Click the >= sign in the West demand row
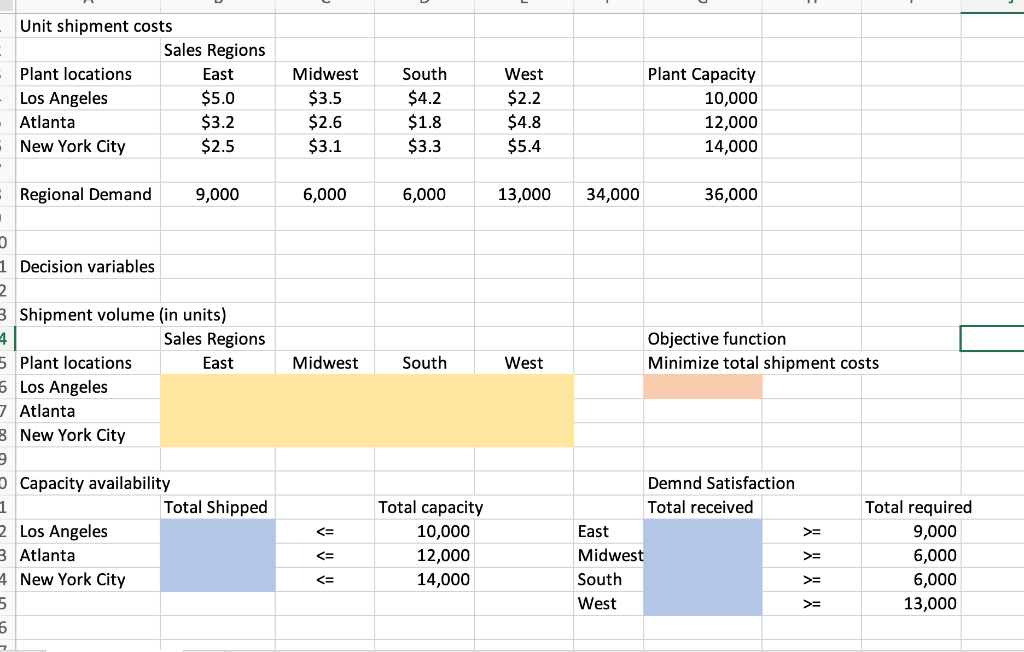The height and width of the screenshot is (652, 1024). pyautogui.click(x=812, y=605)
